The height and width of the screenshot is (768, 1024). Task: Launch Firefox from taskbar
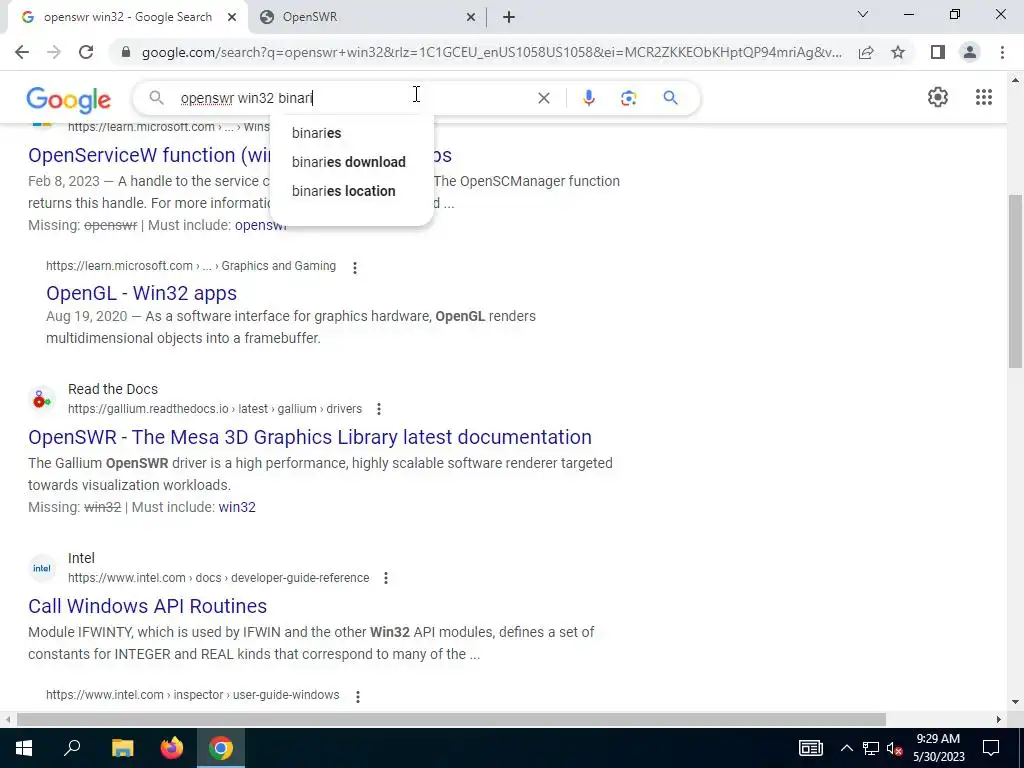172,748
